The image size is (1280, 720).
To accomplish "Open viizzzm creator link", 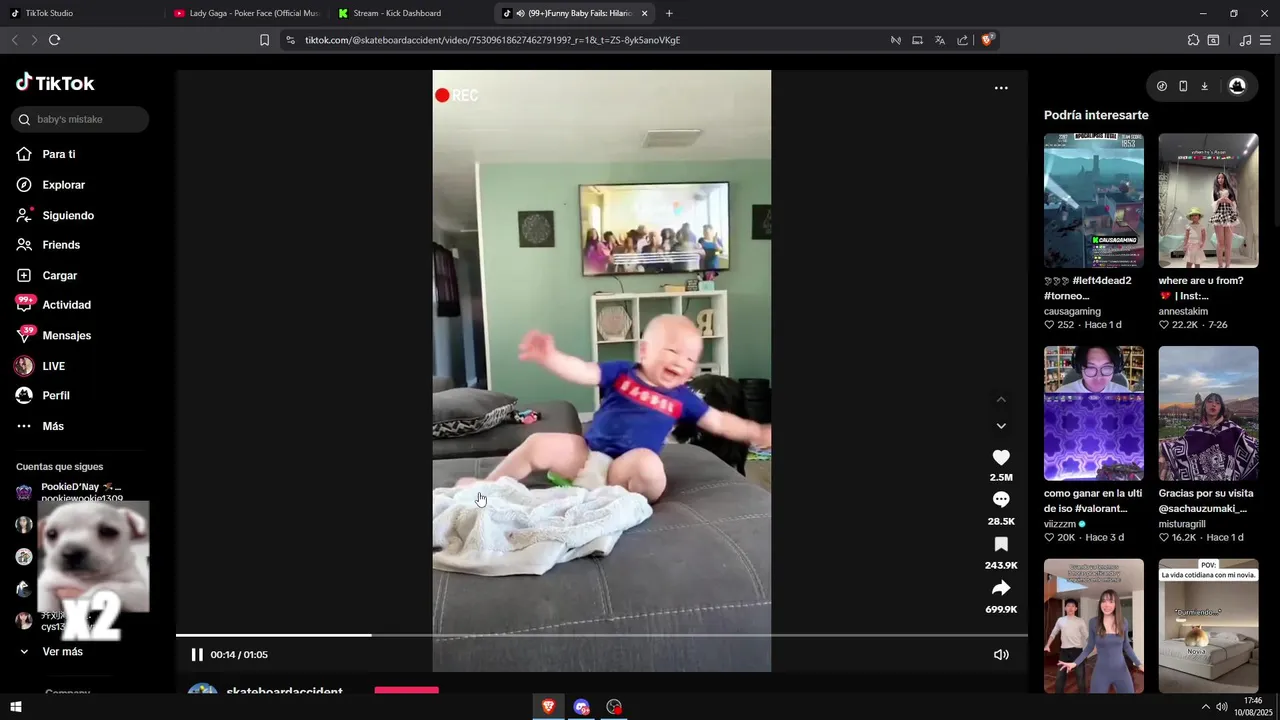I will pyautogui.click(x=1060, y=524).
